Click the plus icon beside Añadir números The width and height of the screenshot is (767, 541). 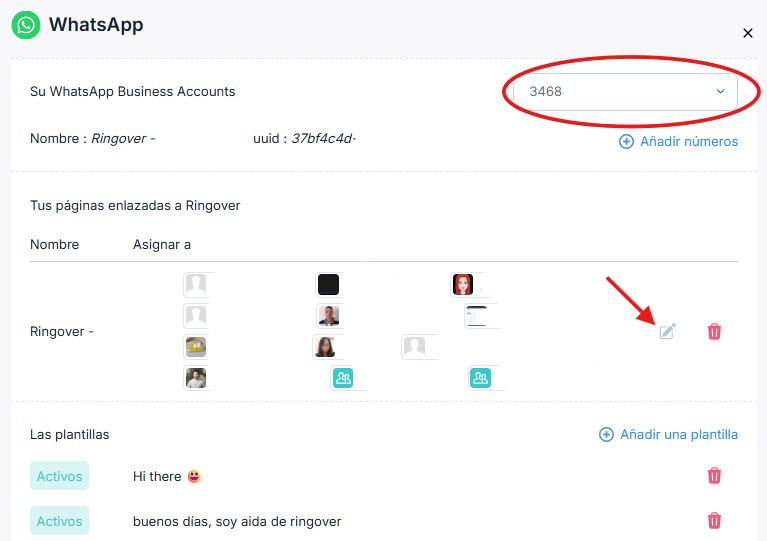pos(626,141)
